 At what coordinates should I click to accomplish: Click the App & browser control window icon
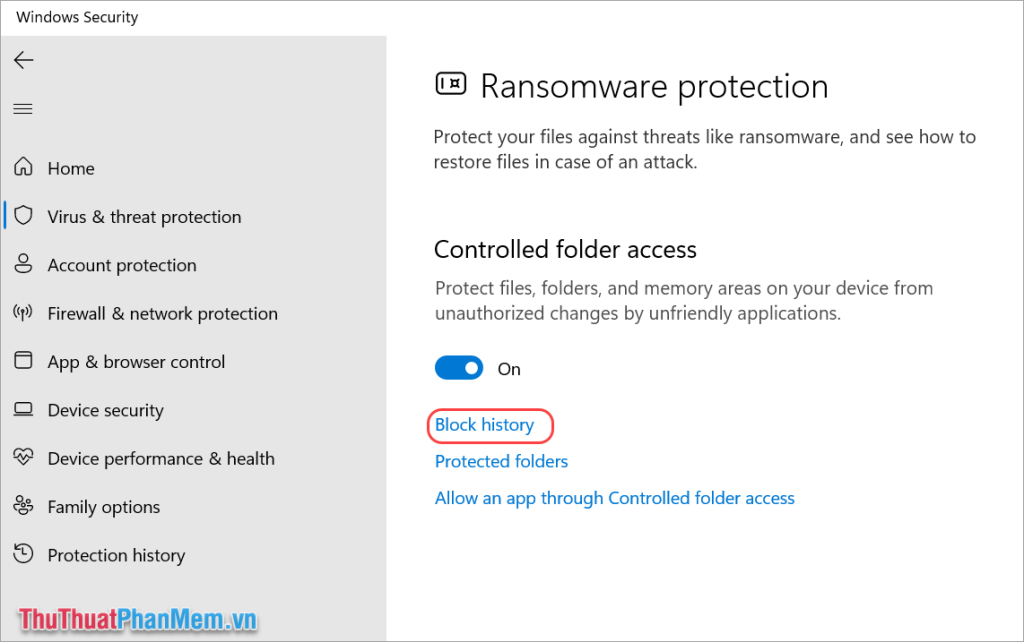[24, 361]
